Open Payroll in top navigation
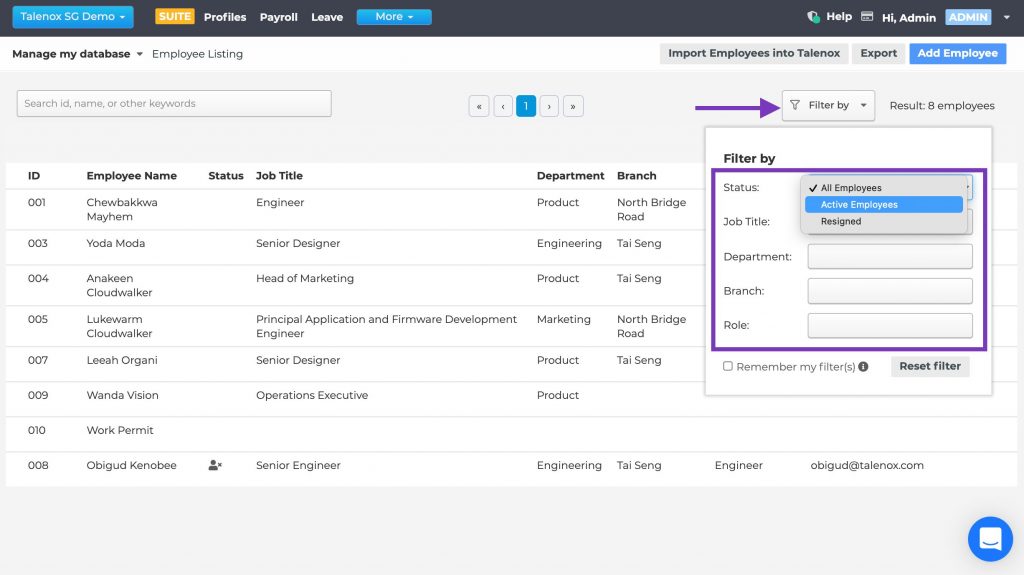Image resolution: width=1024 pixels, height=575 pixels. [278, 17]
